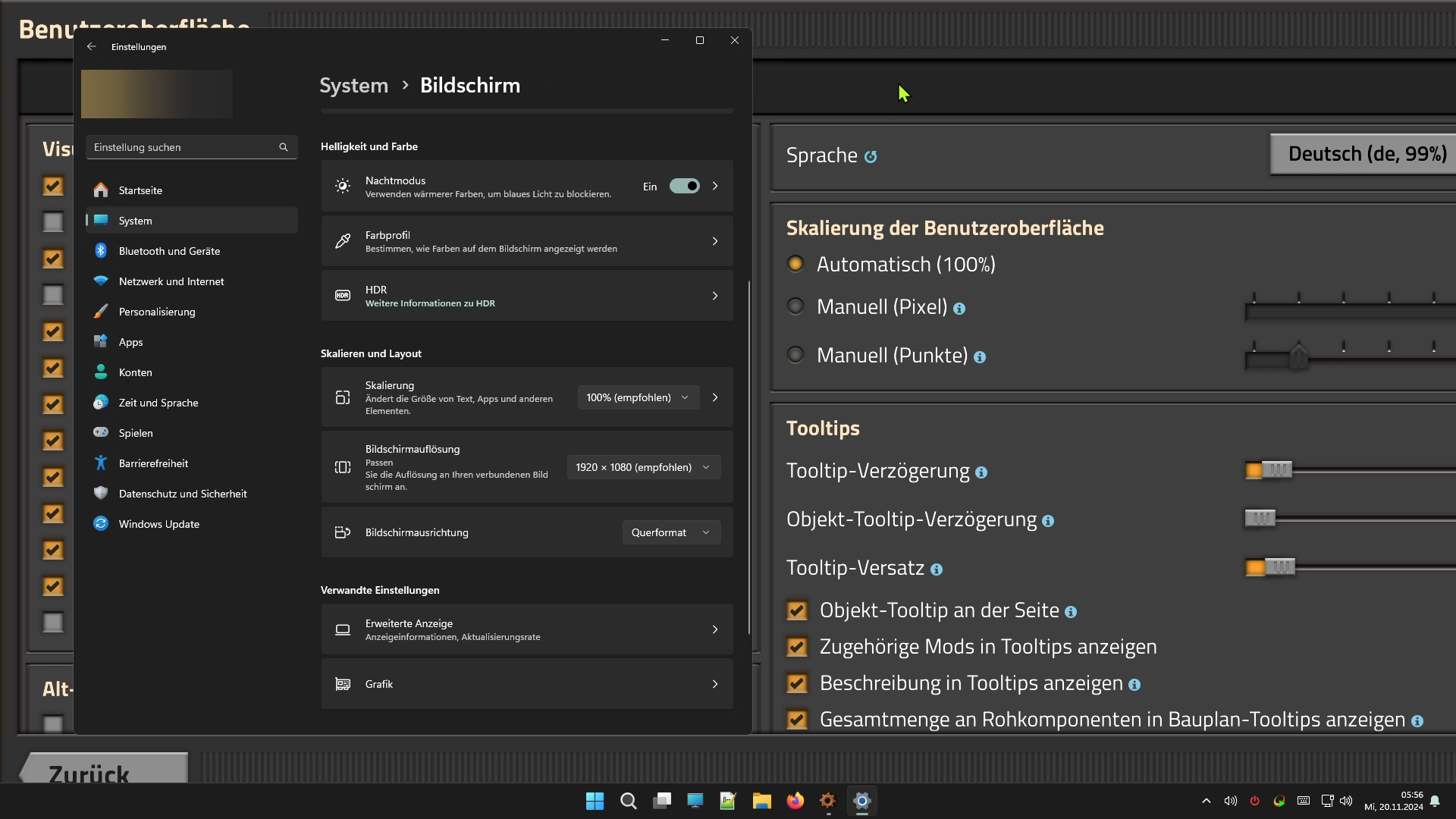The image size is (1456, 819).
Task: Select the Manuell (Punkte) radio button
Action: 795,356
